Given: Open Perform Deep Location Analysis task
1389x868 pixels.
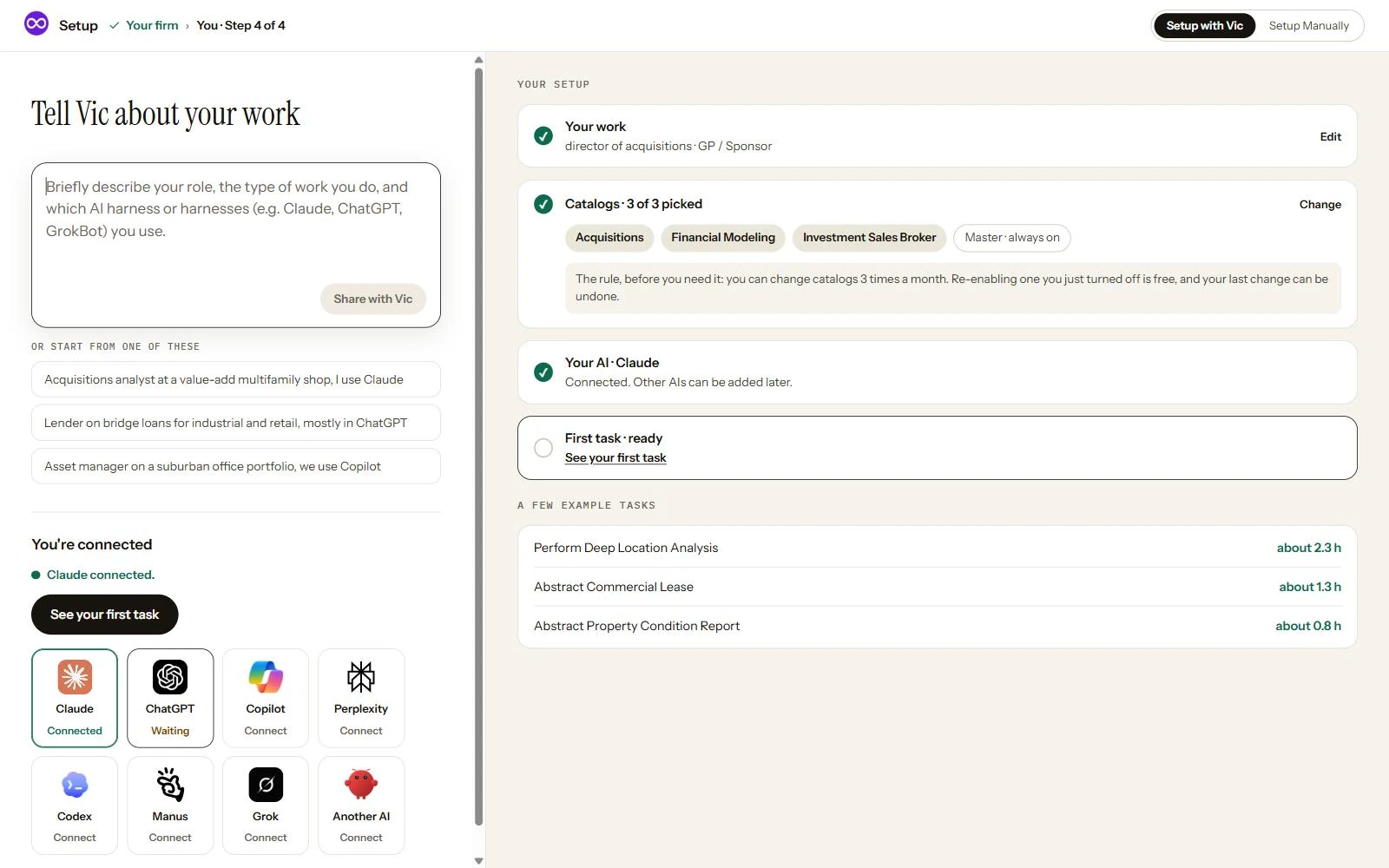Looking at the screenshot, I should point(938,548).
